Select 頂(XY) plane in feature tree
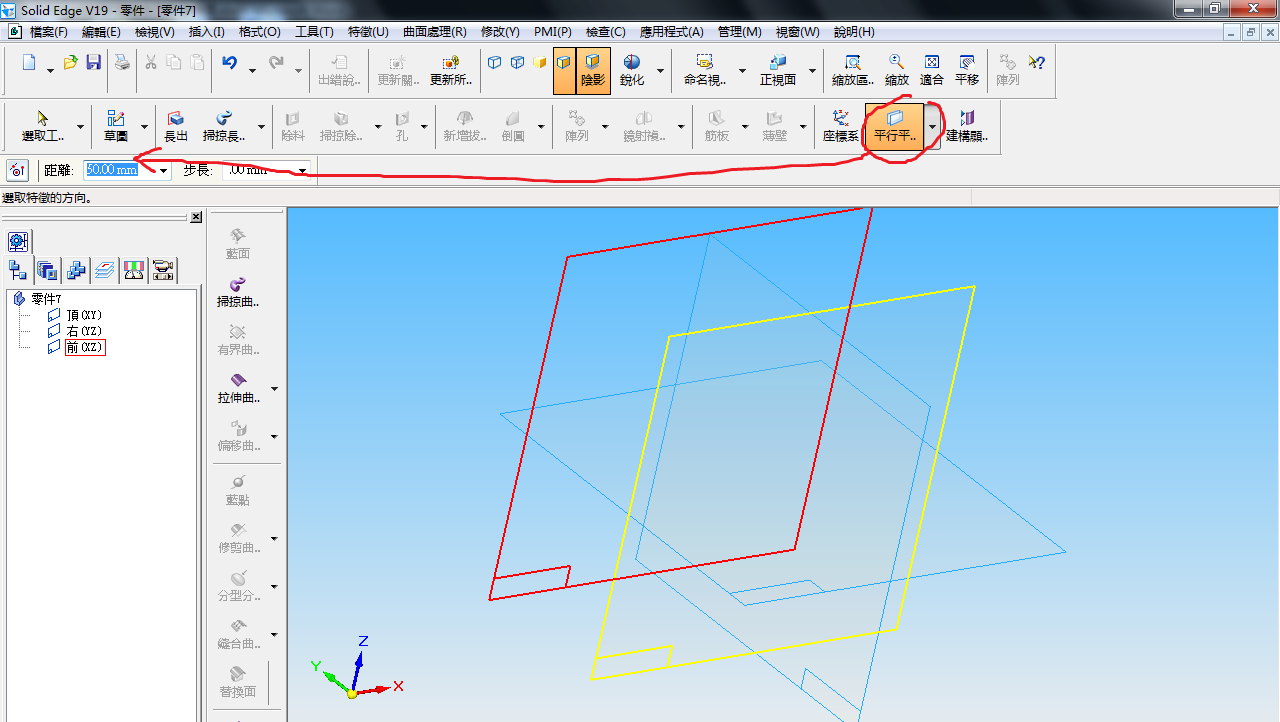Viewport: 1280px width, 722px height. (84, 315)
